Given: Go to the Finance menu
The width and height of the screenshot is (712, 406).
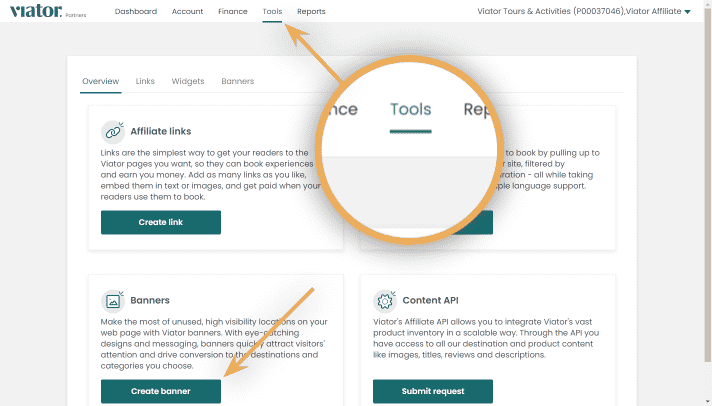Looking at the screenshot, I should [x=232, y=11].
